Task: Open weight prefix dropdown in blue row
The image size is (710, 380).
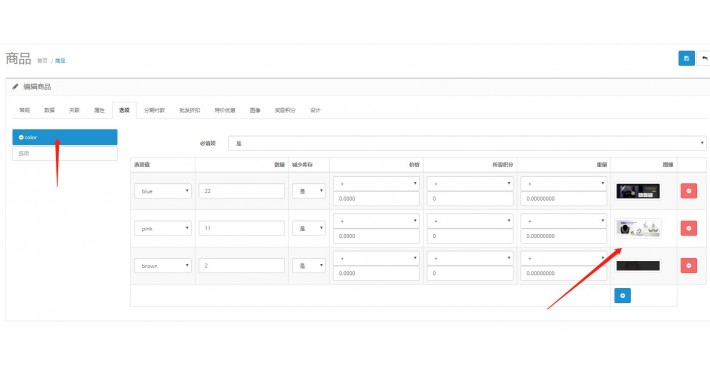Action: click(564, 183)
